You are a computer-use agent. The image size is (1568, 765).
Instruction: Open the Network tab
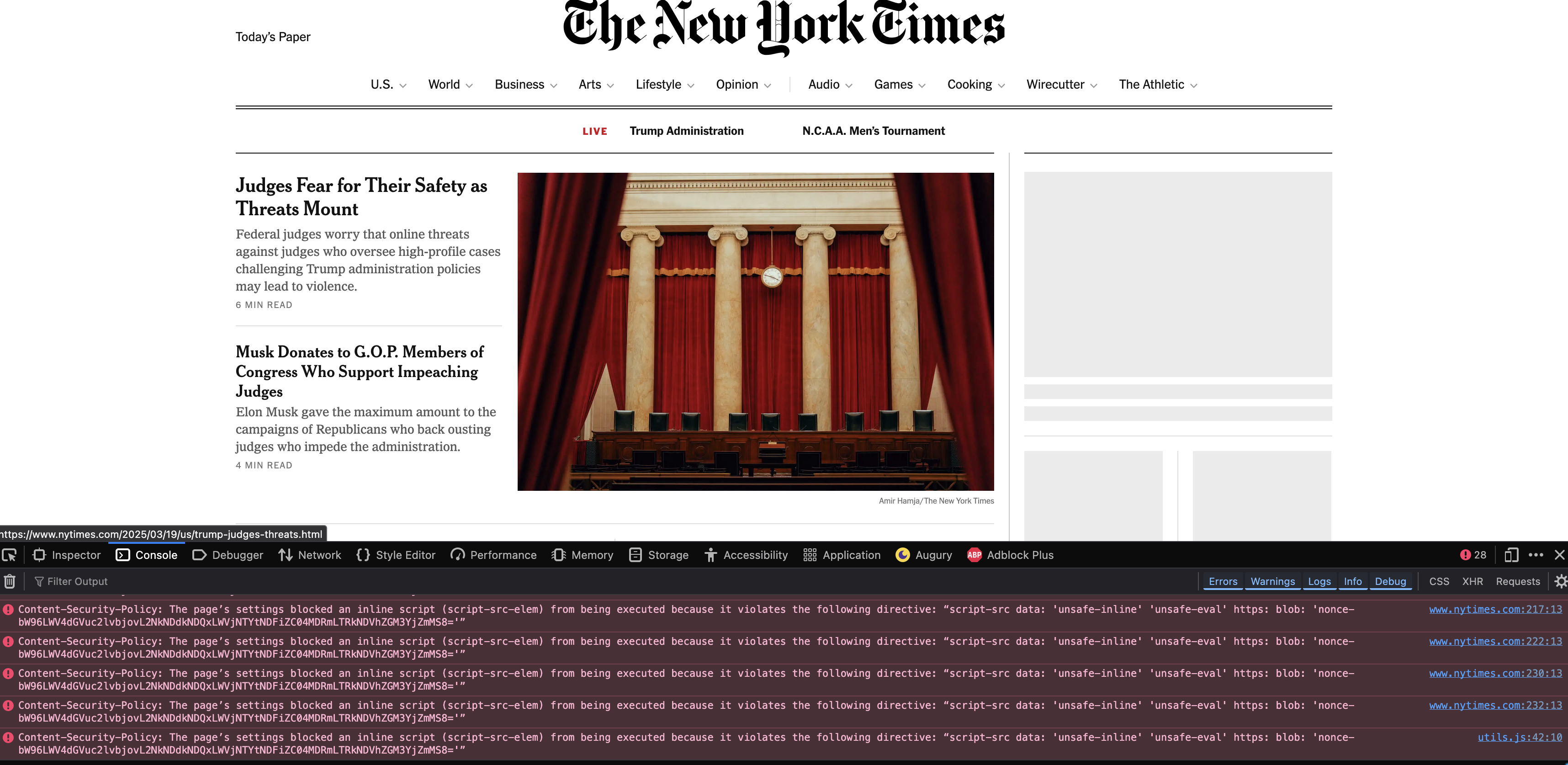tap(309, 555)
